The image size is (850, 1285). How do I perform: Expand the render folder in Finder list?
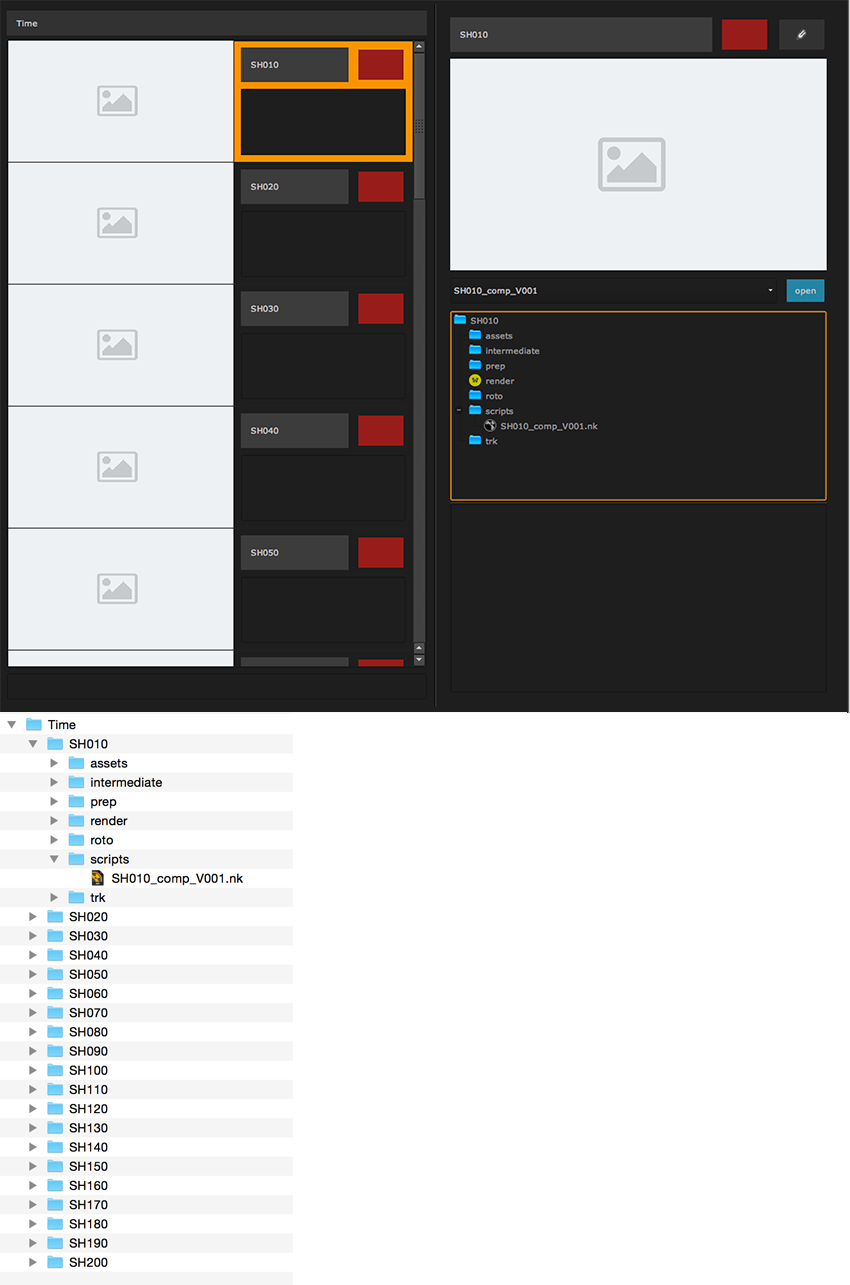point(54,821)
